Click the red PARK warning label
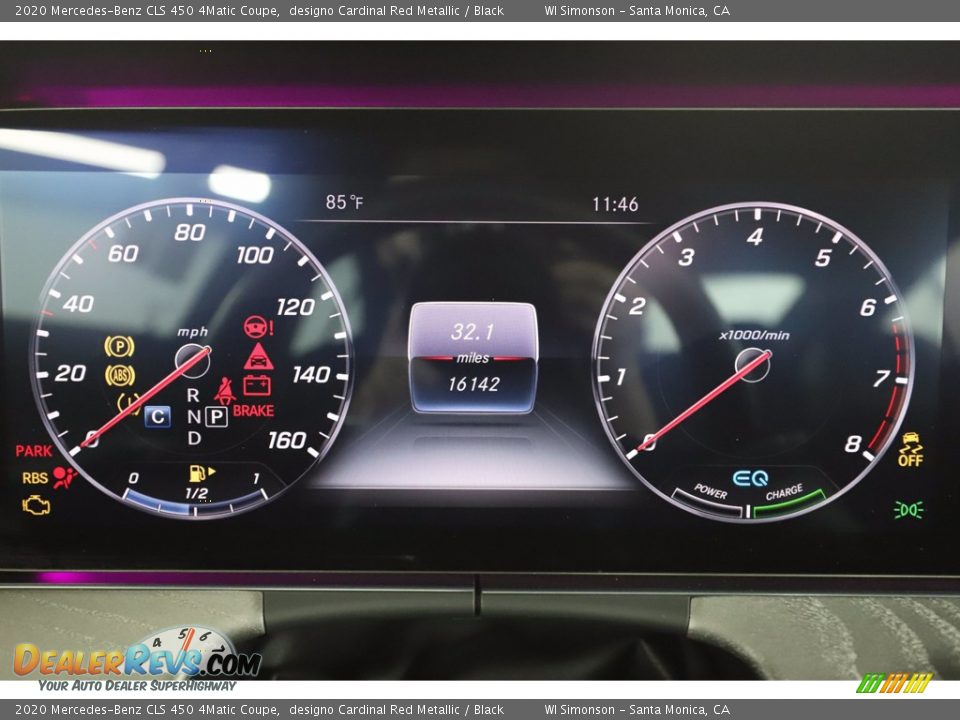 click(34, 451)
